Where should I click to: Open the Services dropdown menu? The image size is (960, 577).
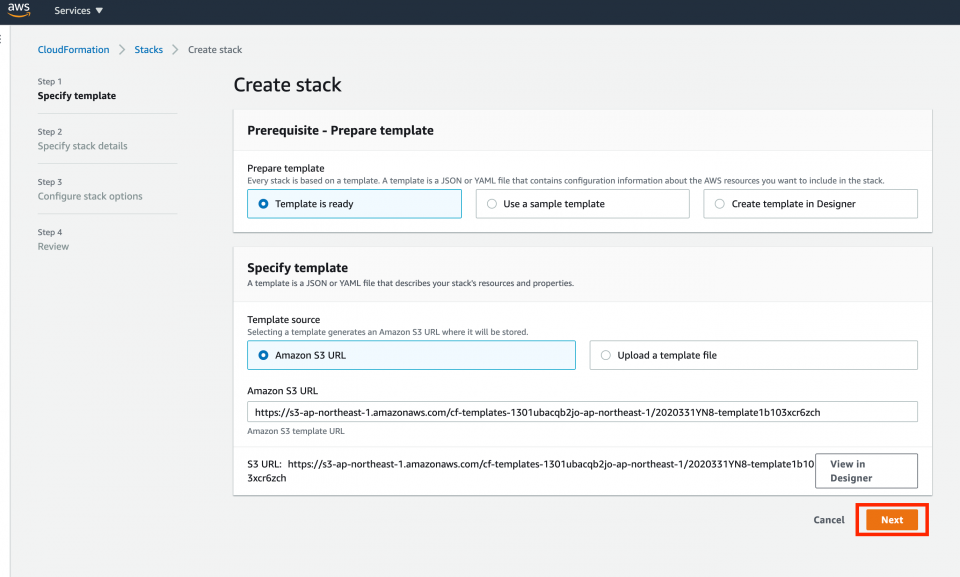[x=78, y=10]
